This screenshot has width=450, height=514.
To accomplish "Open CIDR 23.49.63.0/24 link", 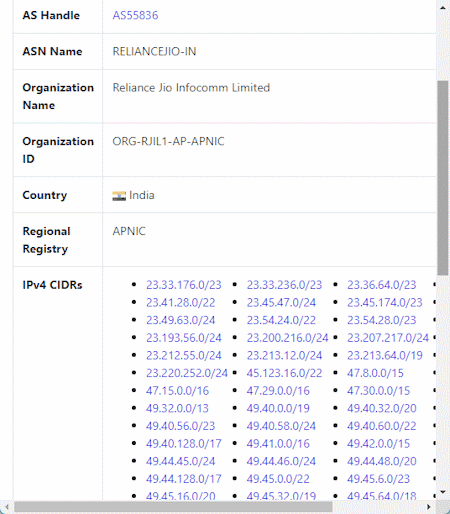I will point(181,320).
